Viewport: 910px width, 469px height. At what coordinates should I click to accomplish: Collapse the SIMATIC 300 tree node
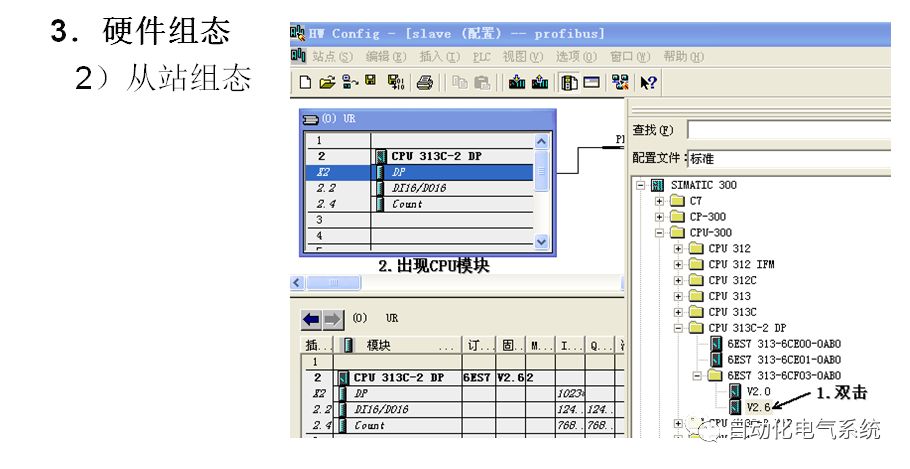pyautogui.click(x=641, y=185)
